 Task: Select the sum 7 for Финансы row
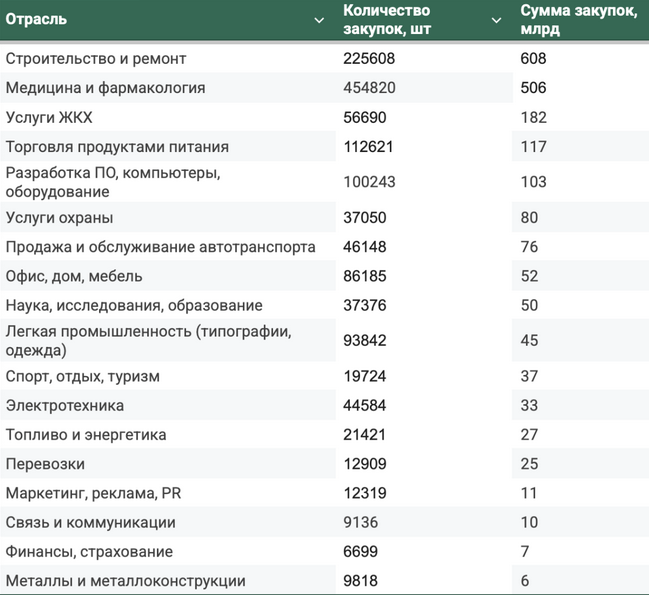[x=525, y=552]
